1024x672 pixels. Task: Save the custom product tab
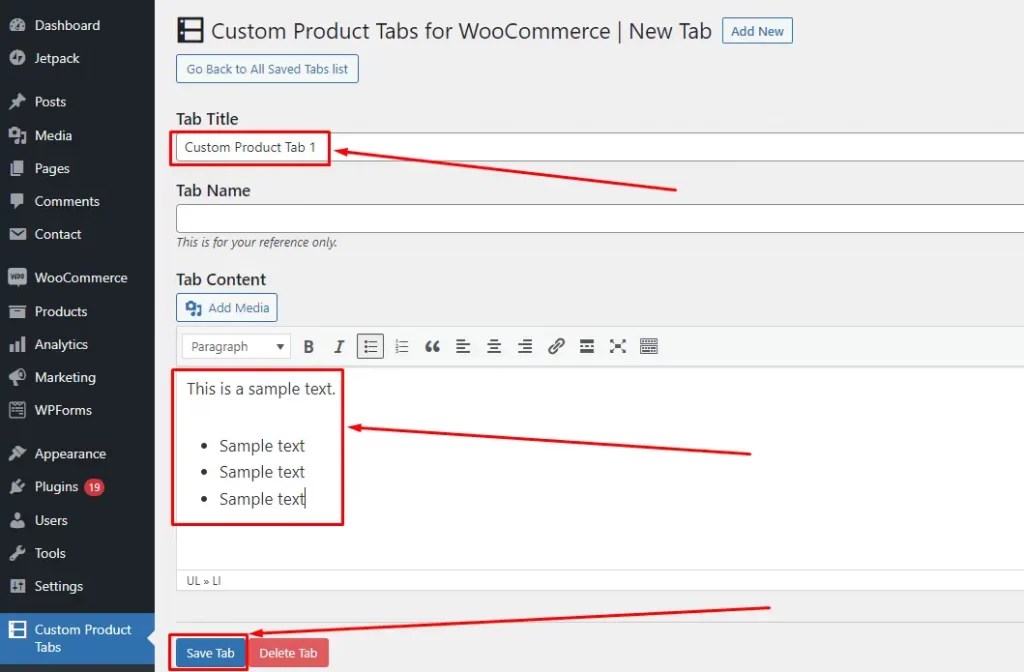point(209,652)
